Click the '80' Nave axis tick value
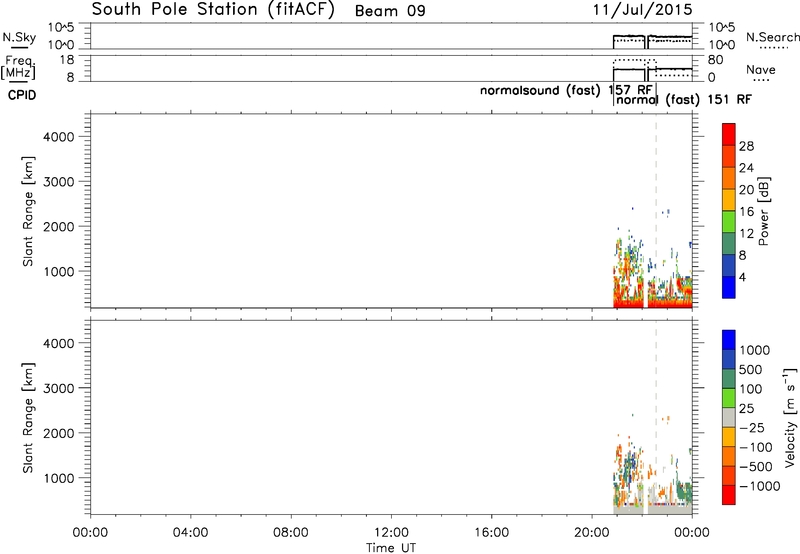The width and height of the screenshot is (800, 554). [715, 60]
